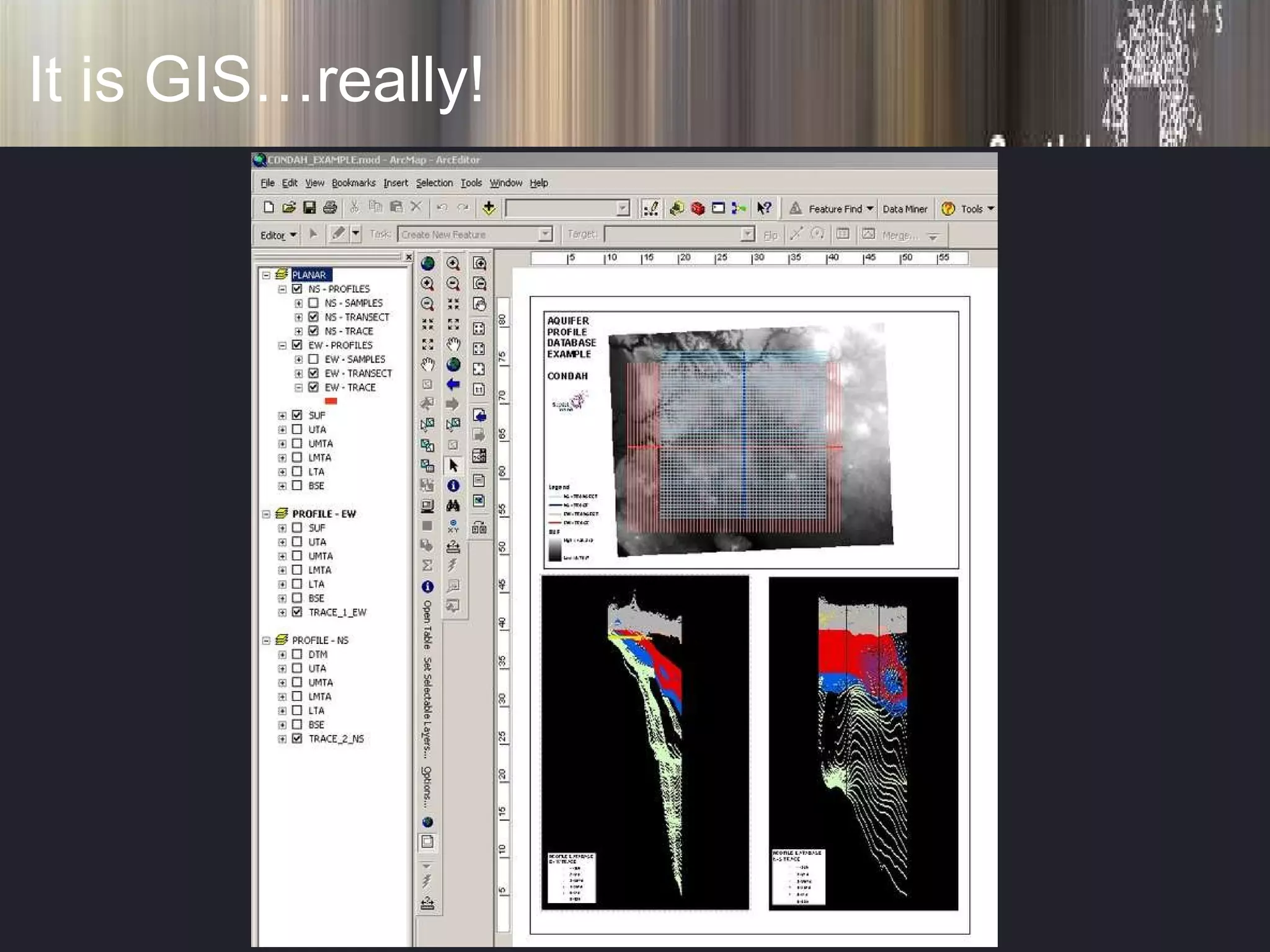Show the Command Line window icon
Image resolution: width=1270 pixels, height=952 pixels.
(x=718, y=208)
